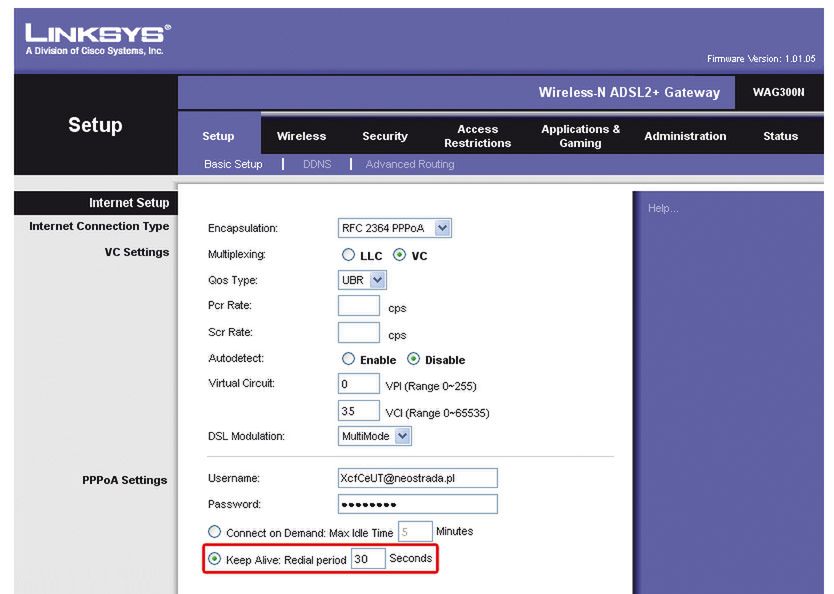Click the Scr Rate input field

pyautogui.click(x=359, y=332)
